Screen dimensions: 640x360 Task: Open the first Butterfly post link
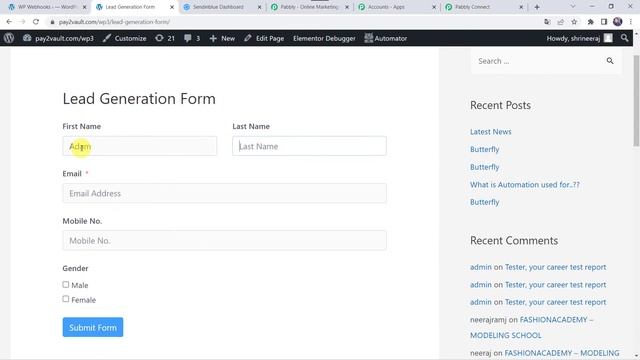[484, 149]
